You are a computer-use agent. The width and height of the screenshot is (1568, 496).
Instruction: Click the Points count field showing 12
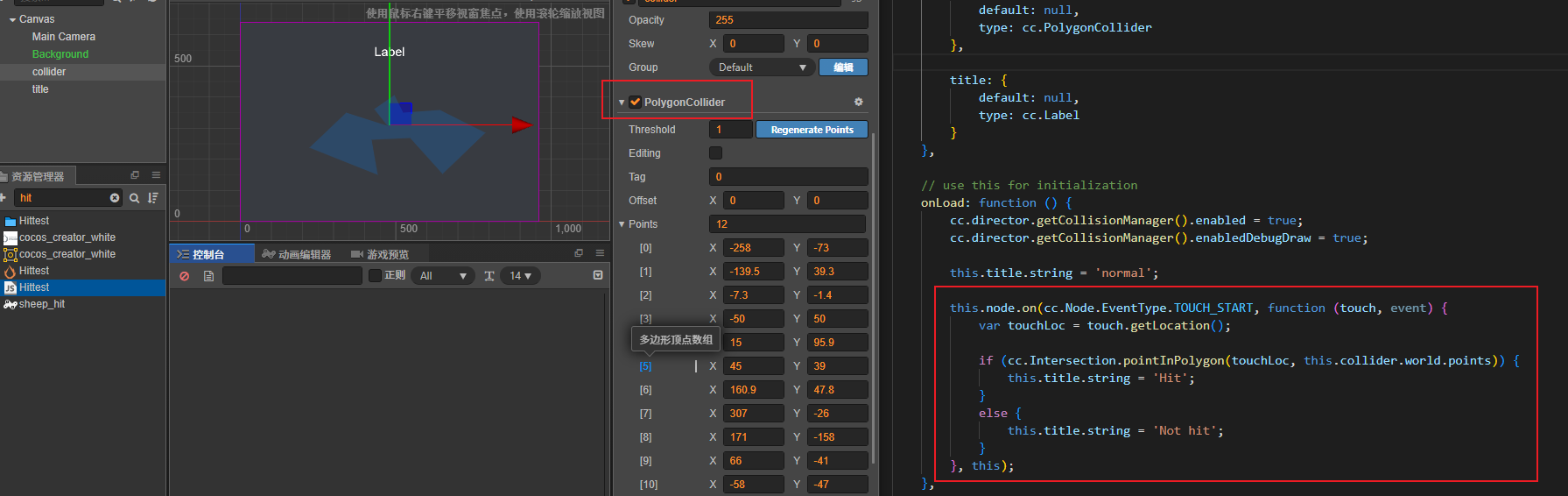click(x=787, y=224)
